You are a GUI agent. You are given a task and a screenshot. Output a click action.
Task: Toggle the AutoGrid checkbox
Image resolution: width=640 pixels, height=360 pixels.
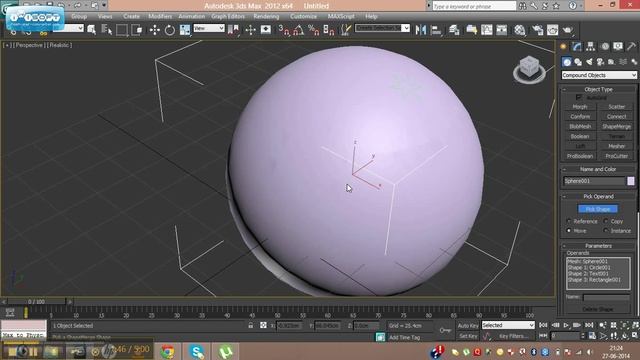[x=579, y=98]
